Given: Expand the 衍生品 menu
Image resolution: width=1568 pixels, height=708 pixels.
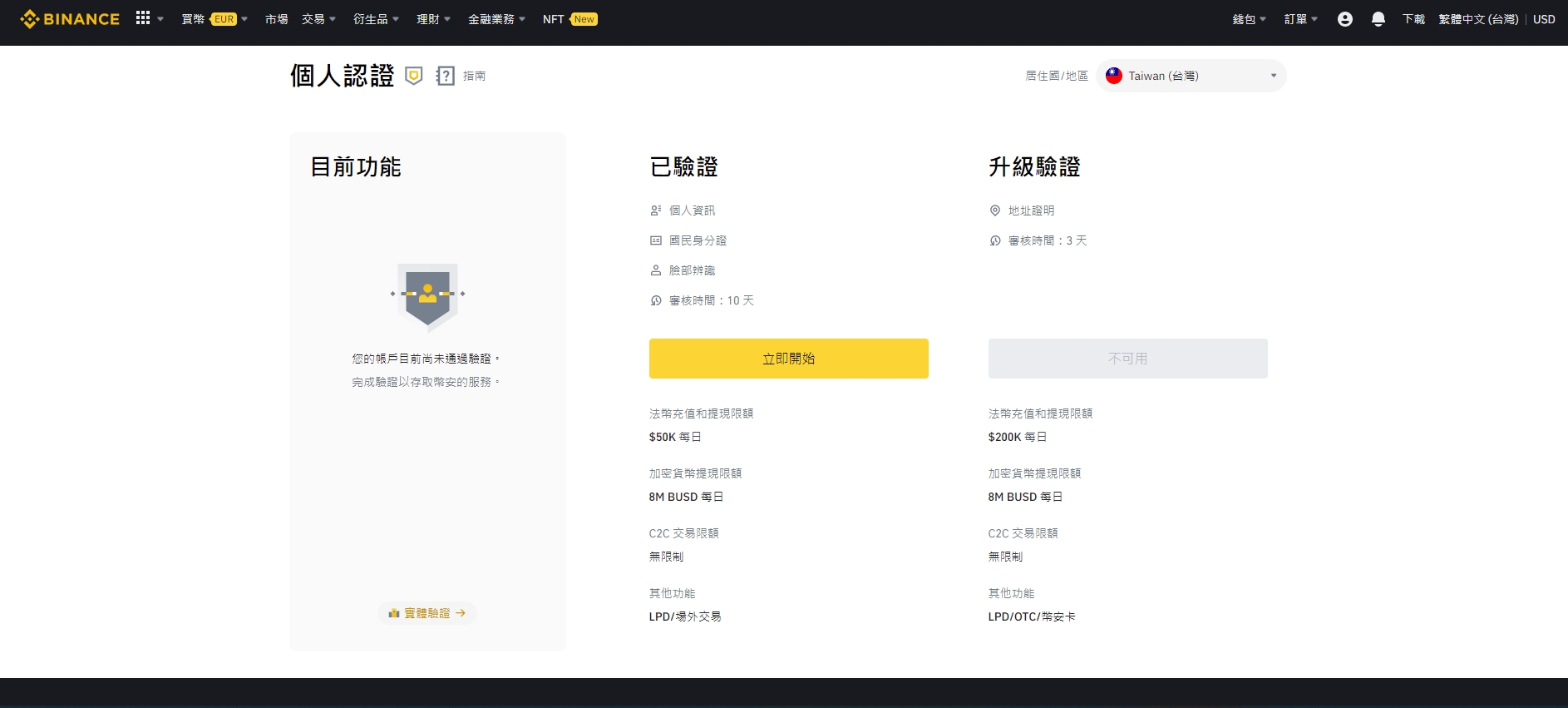Looking at the screenshot, I should [x=377, y=19].
